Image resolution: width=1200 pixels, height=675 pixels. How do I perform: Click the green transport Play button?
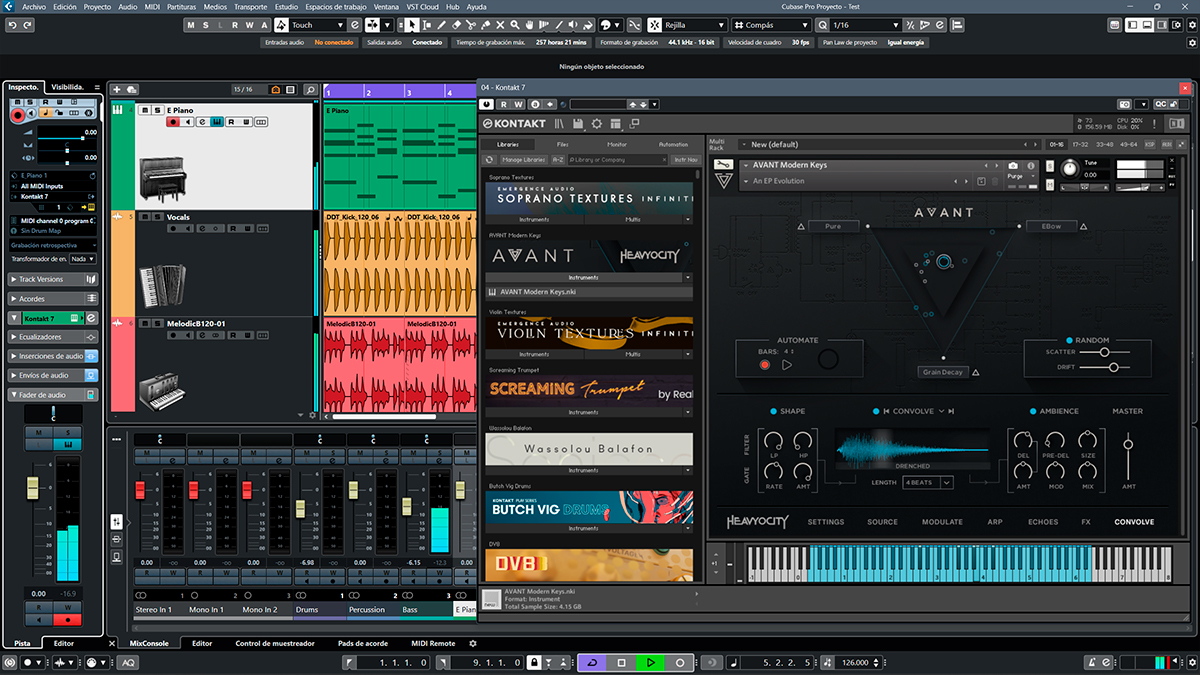(650, 662)
